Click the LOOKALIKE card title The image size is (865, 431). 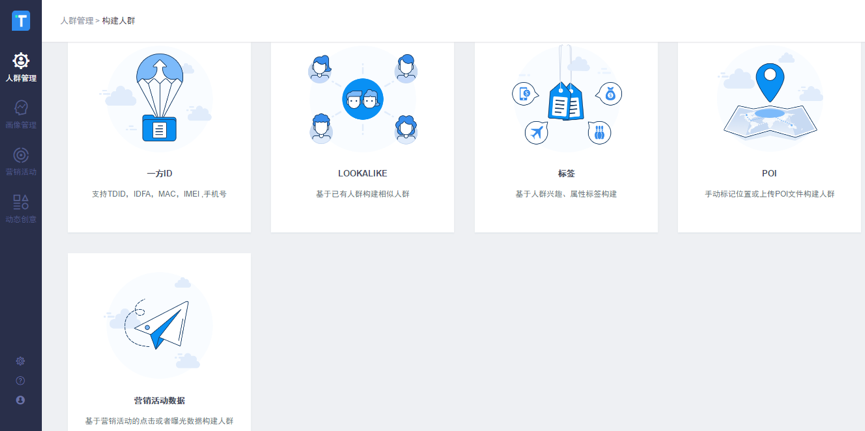[x=362, y=174]
